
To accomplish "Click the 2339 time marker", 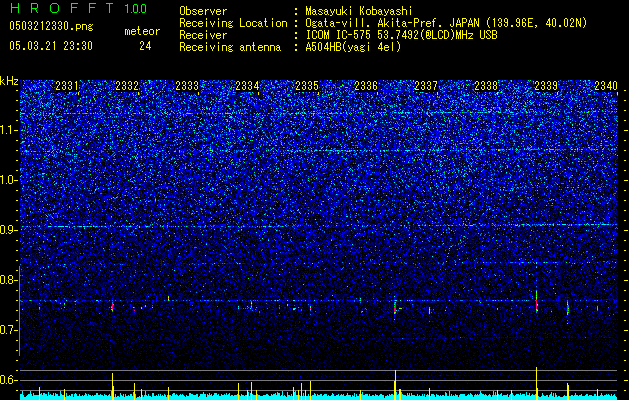I will (x=546, y=86).
